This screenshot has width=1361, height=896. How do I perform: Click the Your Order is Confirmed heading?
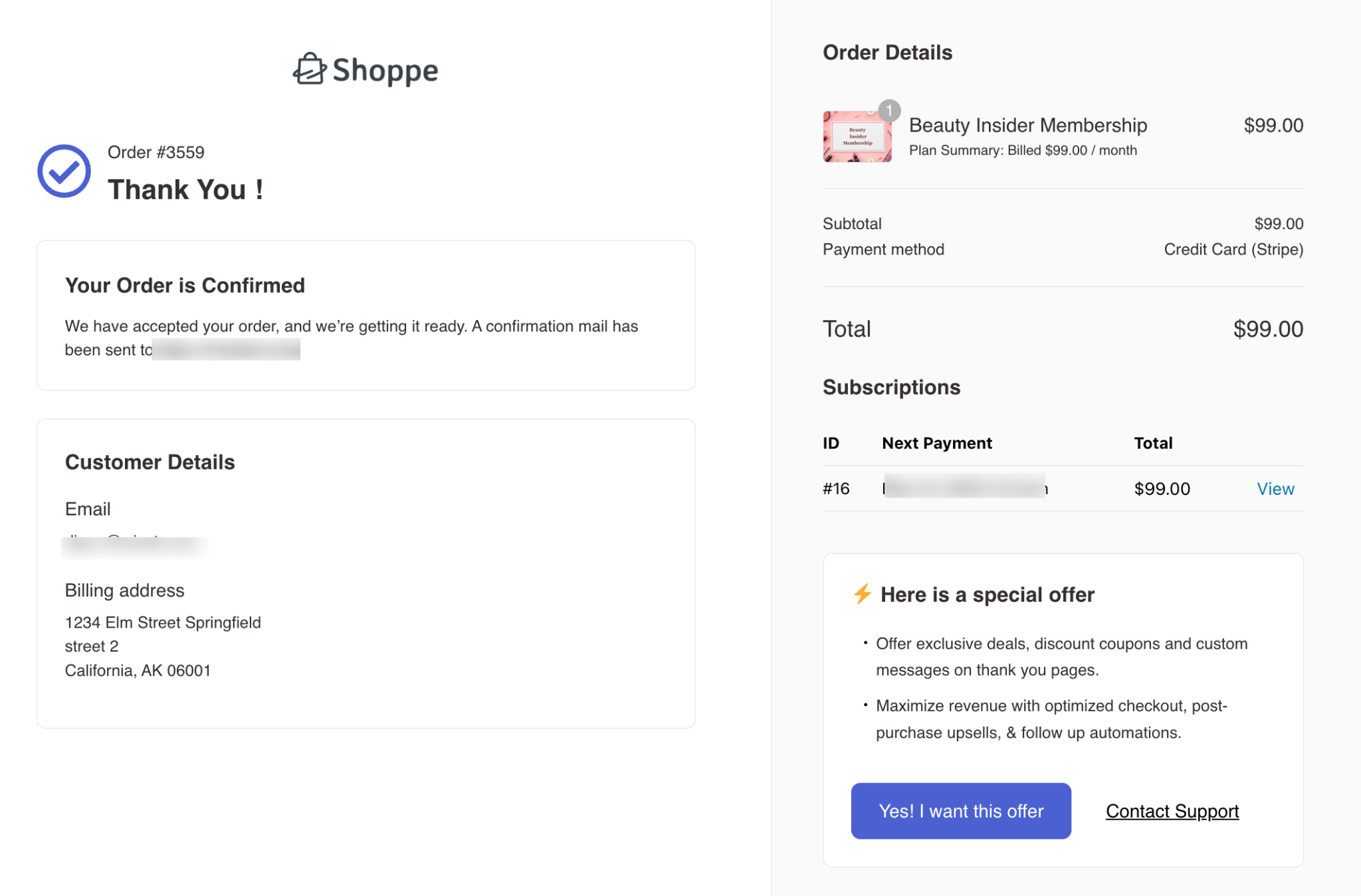(x=184, y=285)
